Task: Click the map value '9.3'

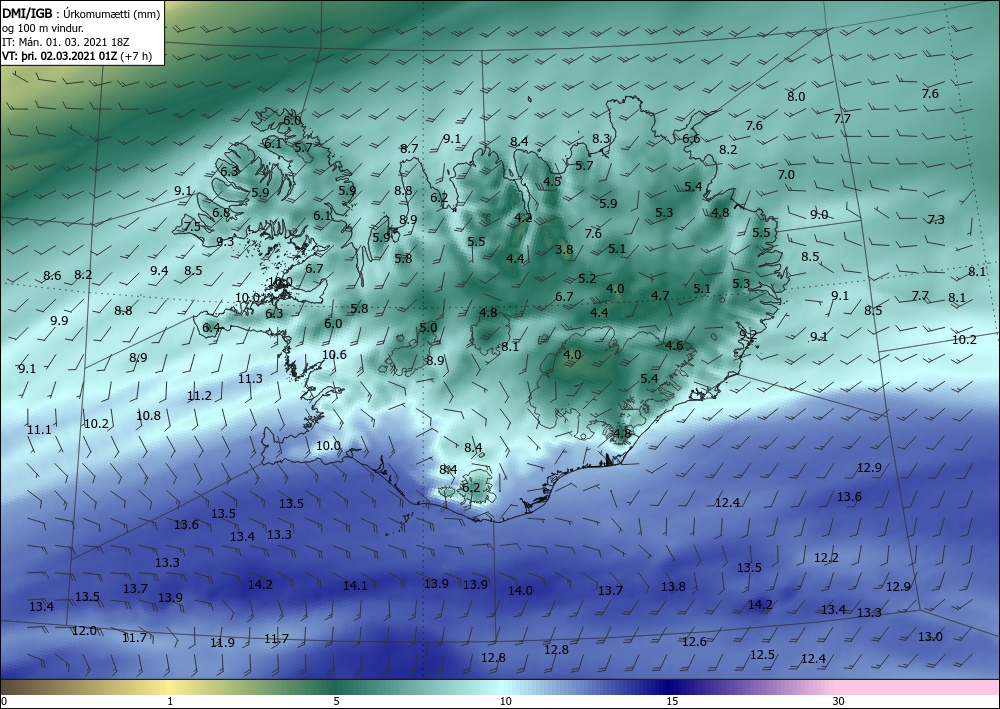Action: click(225, 242)
